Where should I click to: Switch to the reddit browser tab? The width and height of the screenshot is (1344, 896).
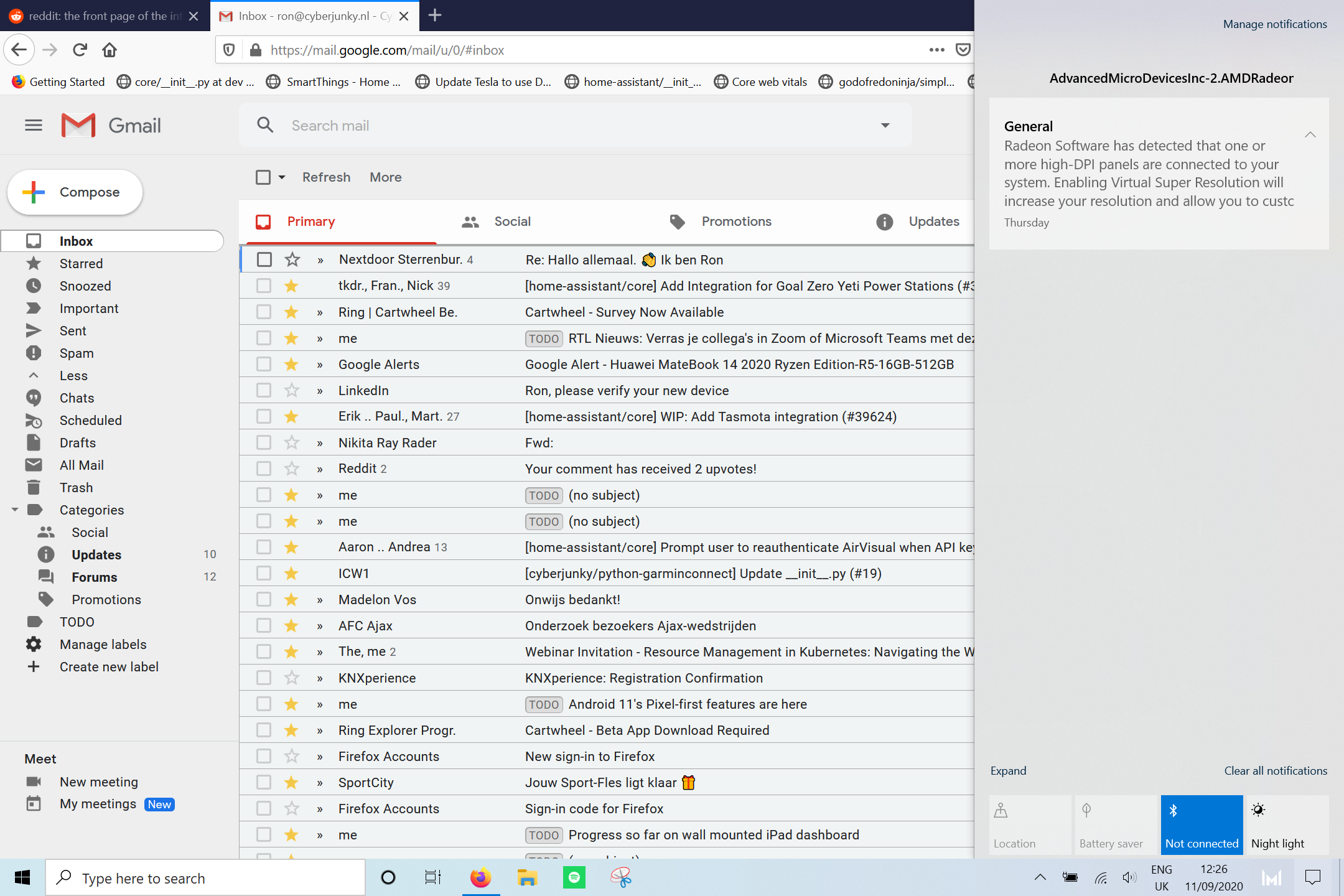(103, 16)
